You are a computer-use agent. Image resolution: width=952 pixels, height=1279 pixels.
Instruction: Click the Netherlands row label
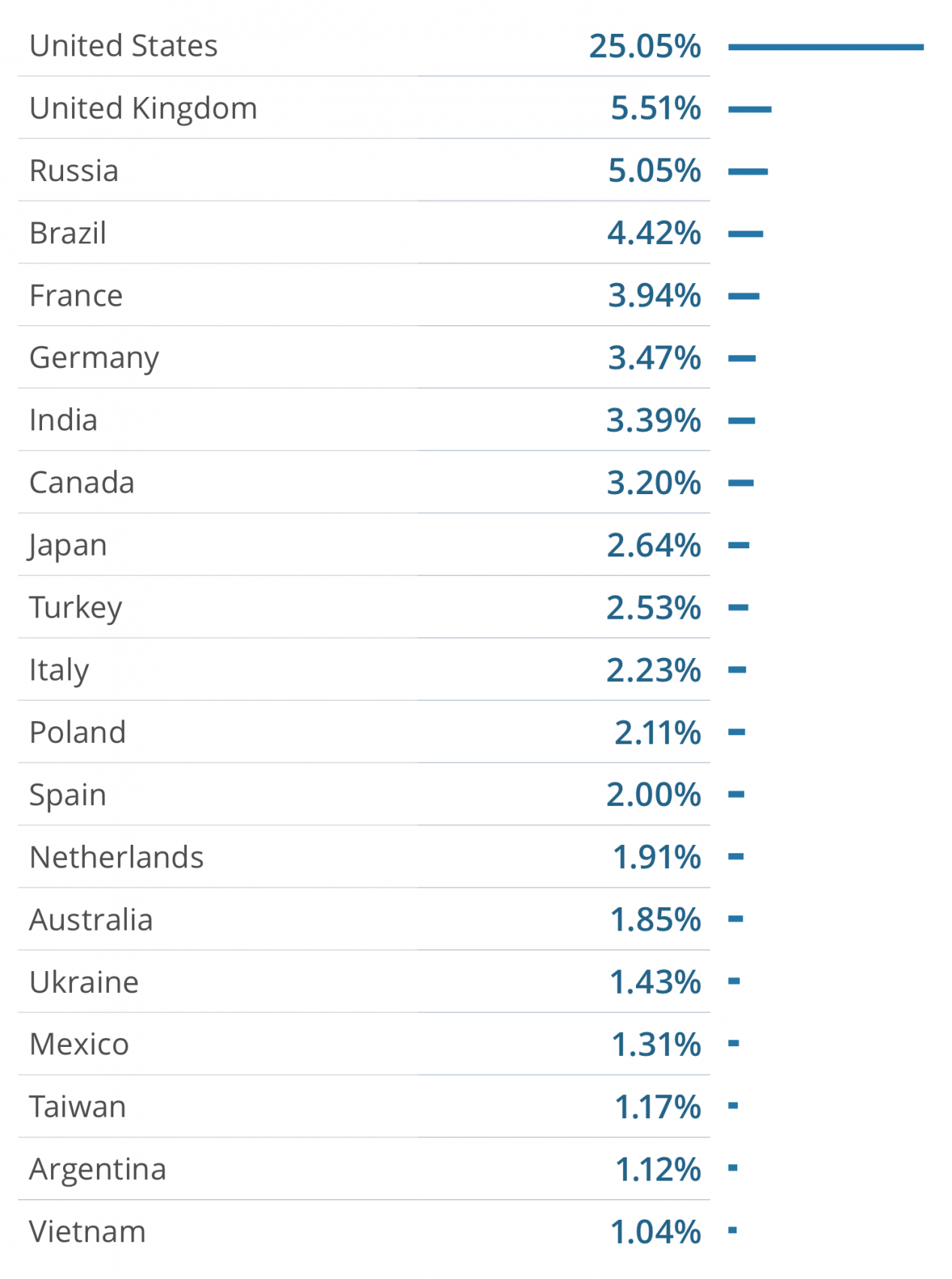(116, 858)
